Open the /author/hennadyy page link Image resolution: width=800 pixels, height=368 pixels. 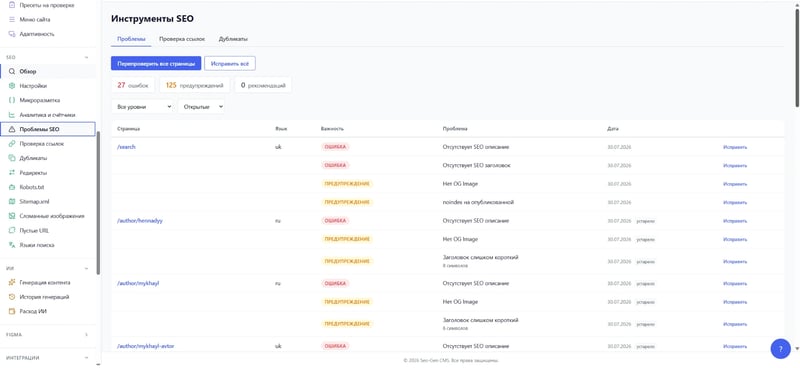(x=140, y=221)
